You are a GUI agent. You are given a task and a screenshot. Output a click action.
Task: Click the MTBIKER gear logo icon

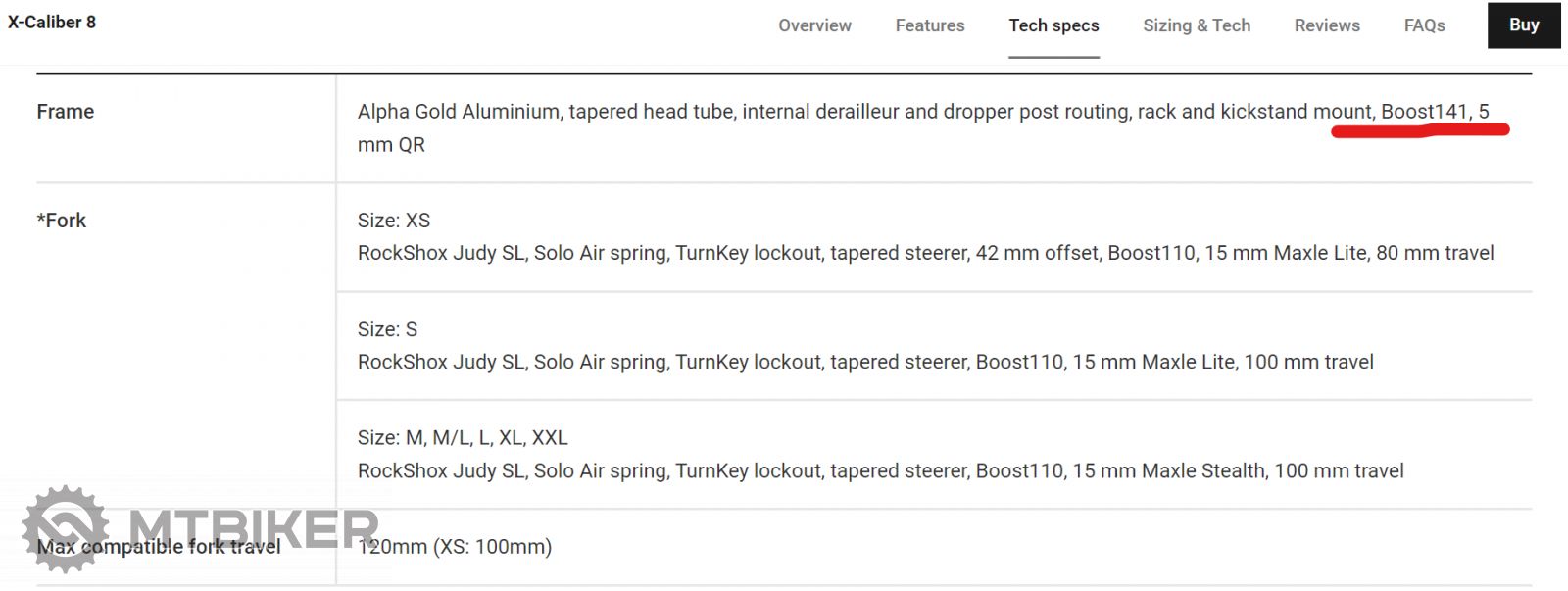[x=65, y=528]
